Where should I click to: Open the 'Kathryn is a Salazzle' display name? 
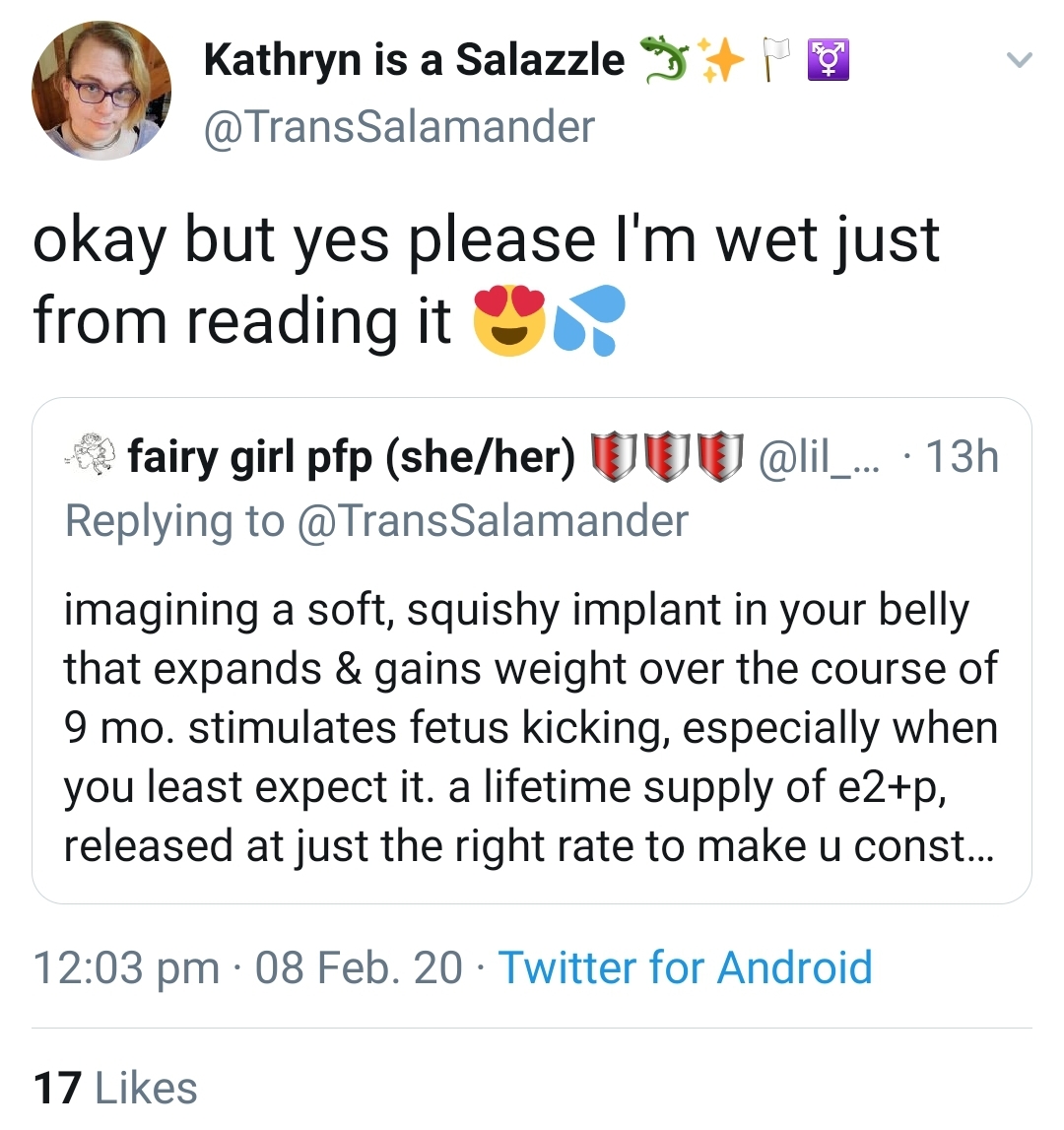414,60
